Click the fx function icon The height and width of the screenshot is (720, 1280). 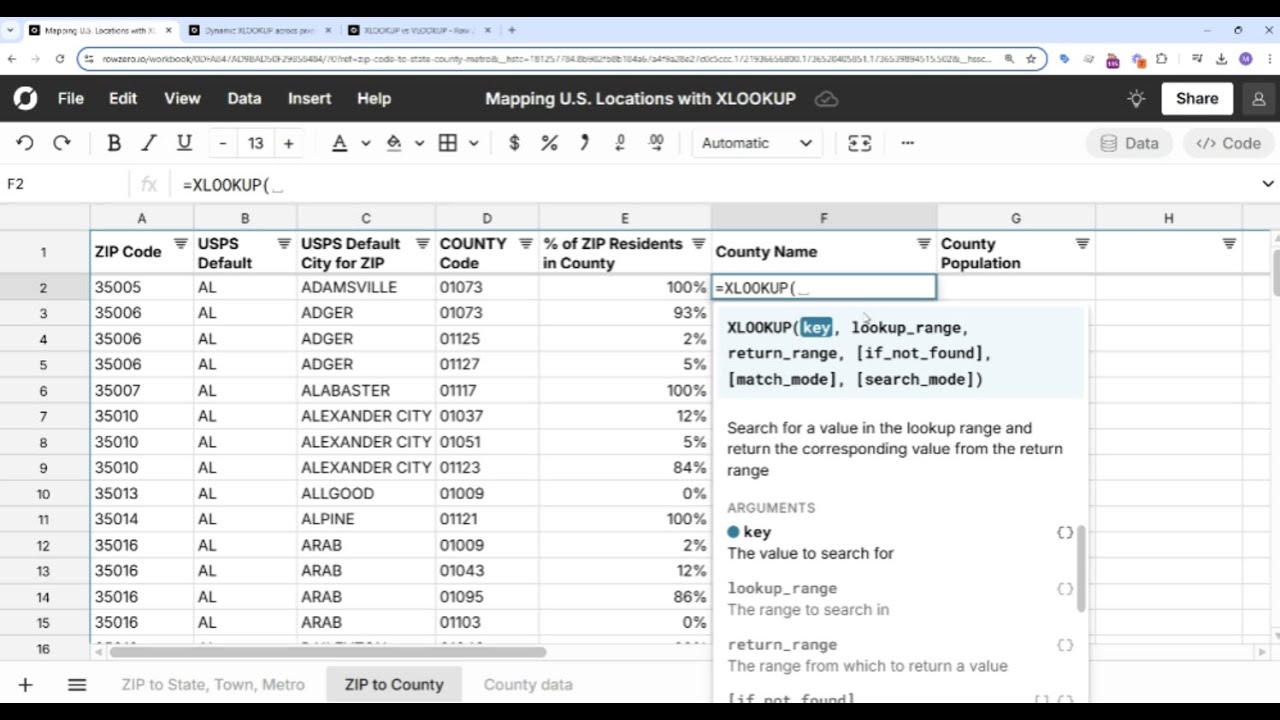(x=149, y=184)
